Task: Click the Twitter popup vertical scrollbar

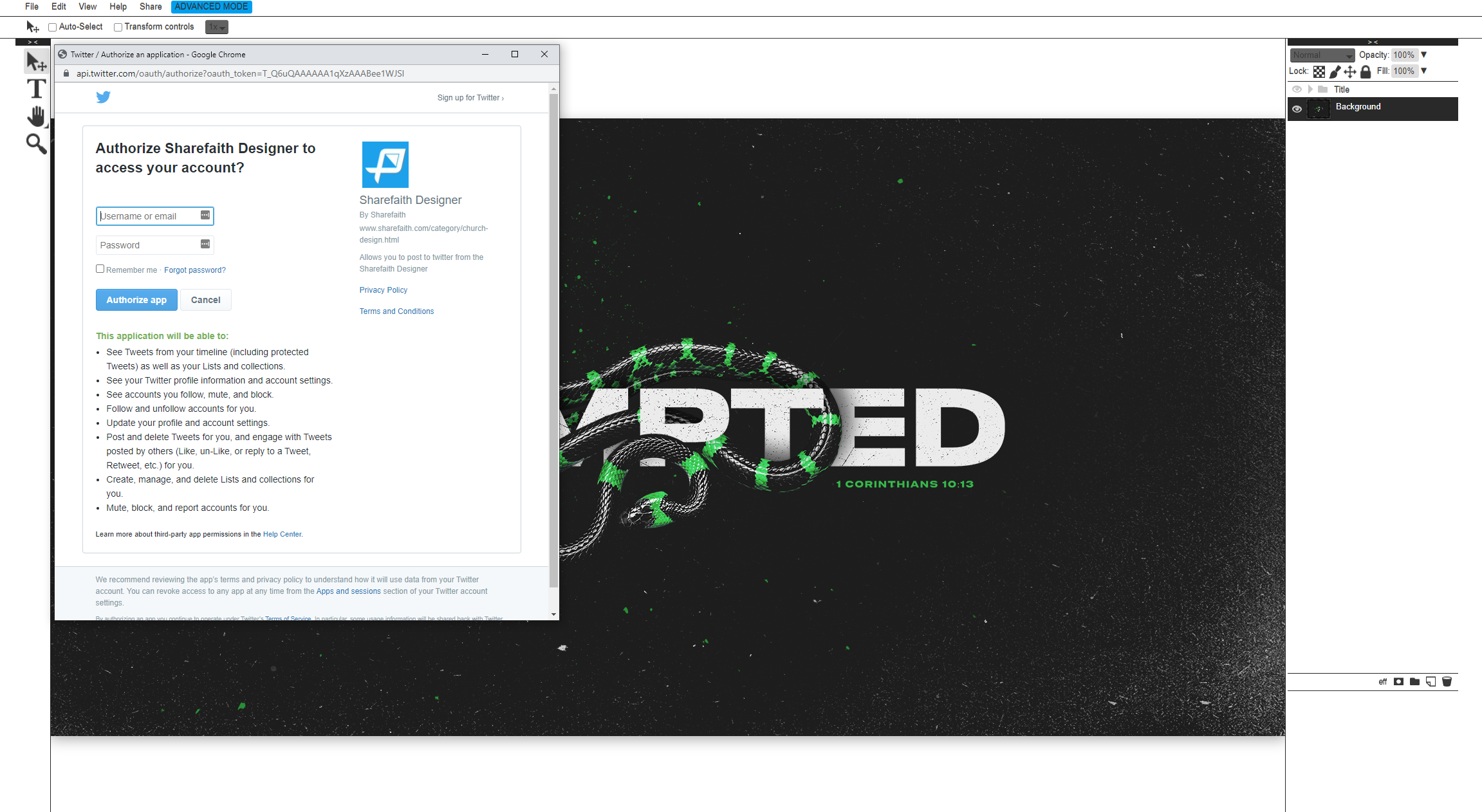Action: 553,341
